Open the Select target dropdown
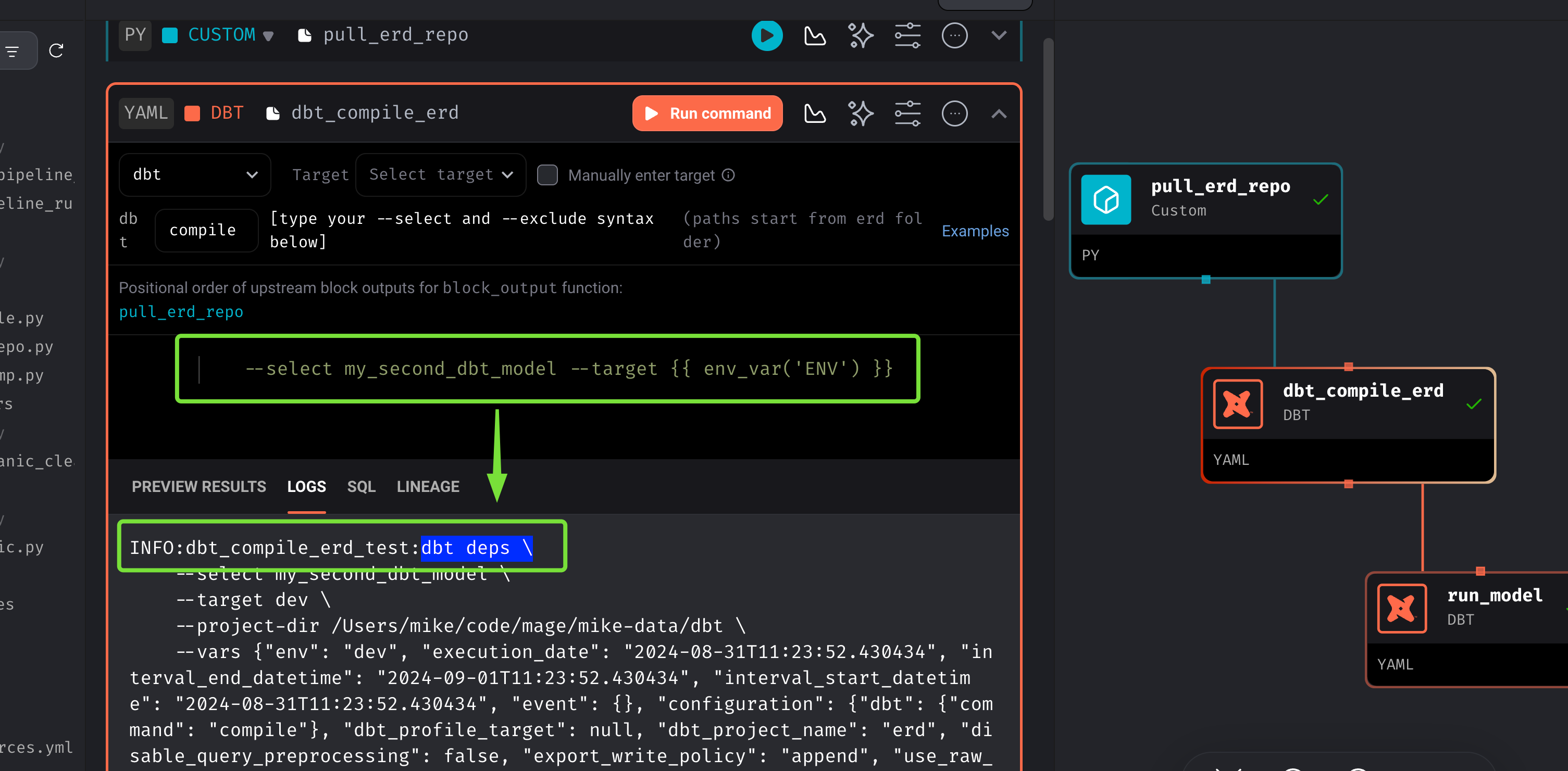The width and height of the screenshot is (1568, 771). tap(441, 175)
